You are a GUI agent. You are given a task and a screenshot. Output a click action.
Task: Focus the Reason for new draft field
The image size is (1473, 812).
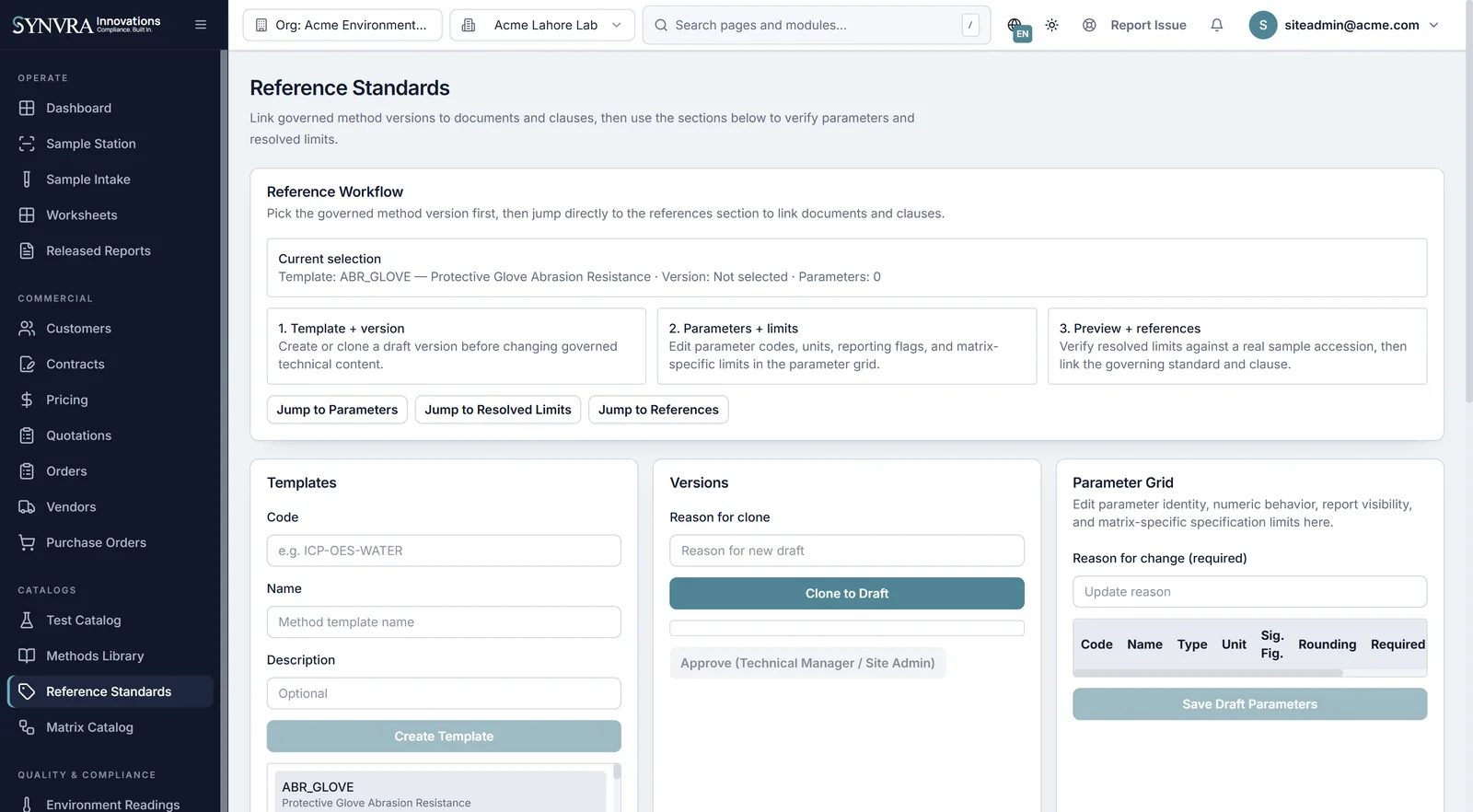847,551
